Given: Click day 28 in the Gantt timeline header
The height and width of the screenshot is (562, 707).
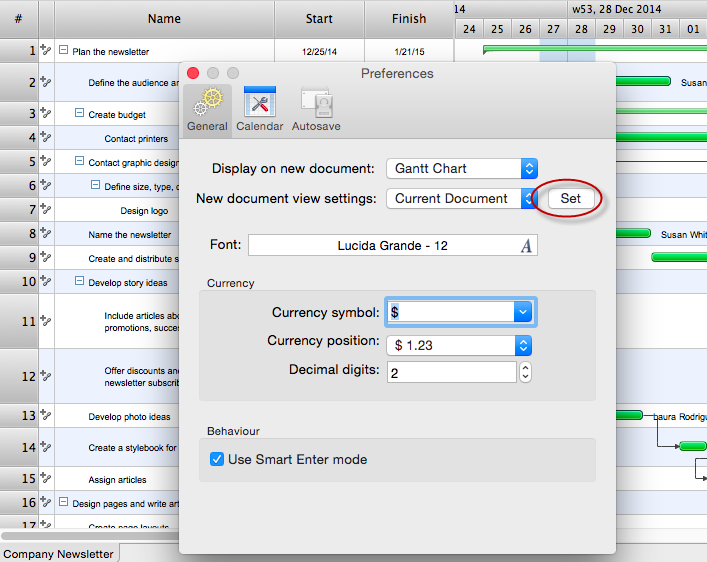Looking at the screenshot, I should [581, 29].
